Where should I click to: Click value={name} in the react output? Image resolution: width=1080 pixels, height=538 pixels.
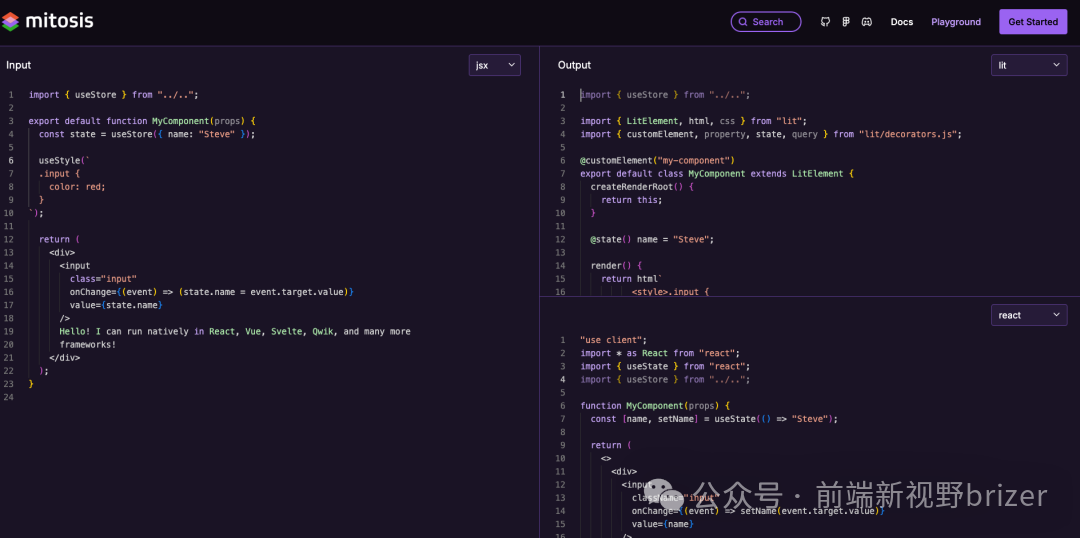coord(662,524)
